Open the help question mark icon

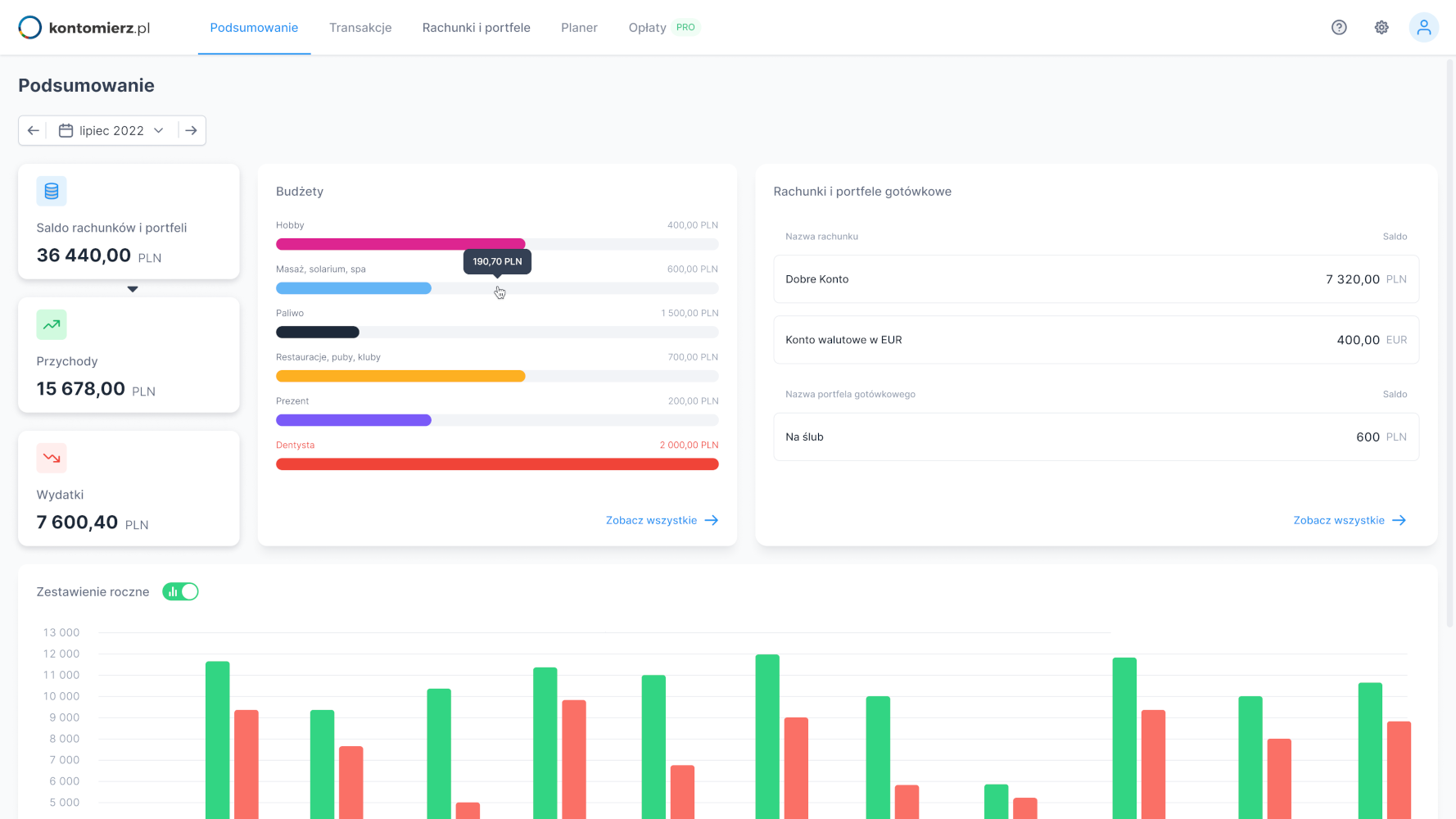coord(1339,28)
